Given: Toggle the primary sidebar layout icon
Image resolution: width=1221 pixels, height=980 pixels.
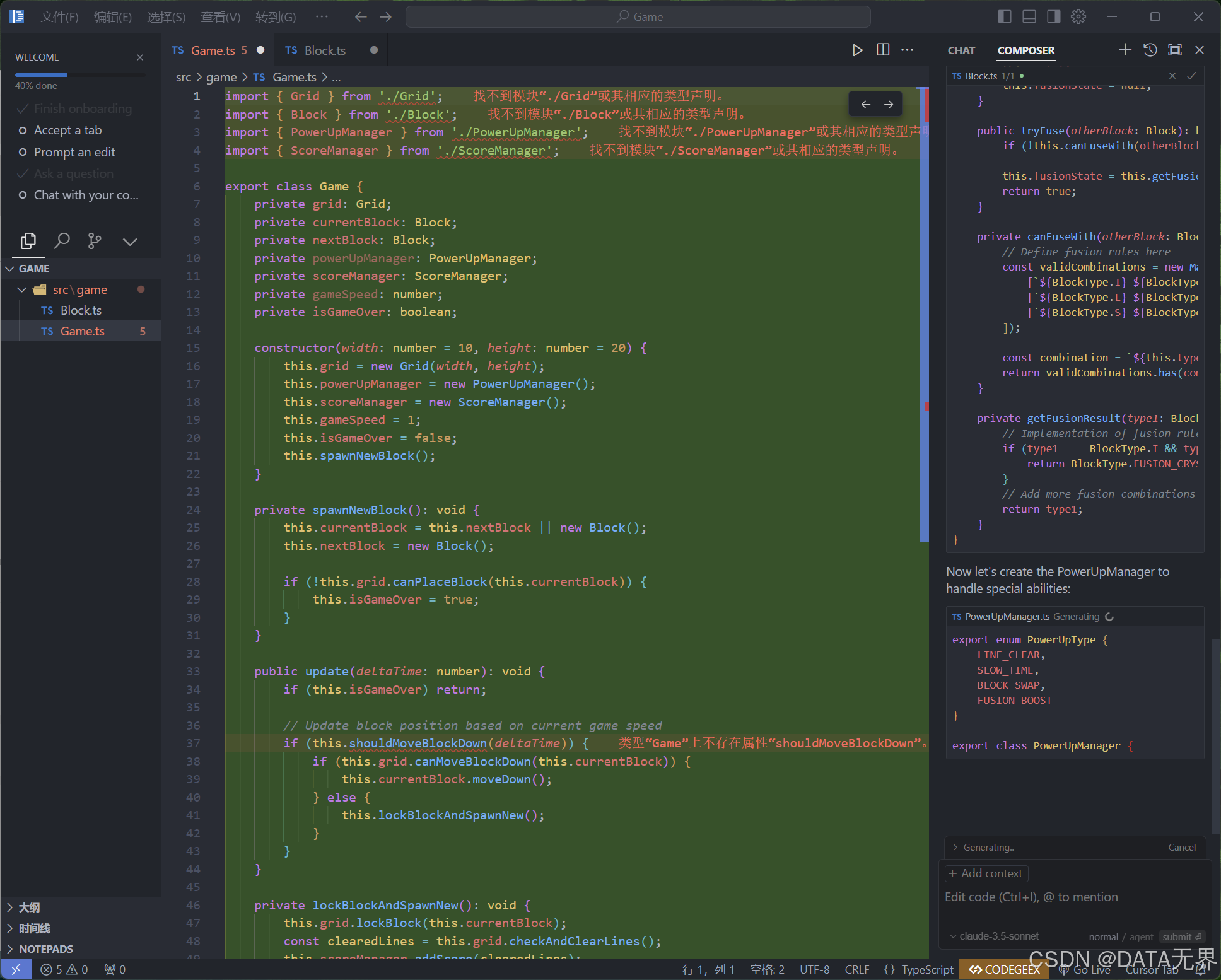Looking at the screenshot, I should point(1005,16).
